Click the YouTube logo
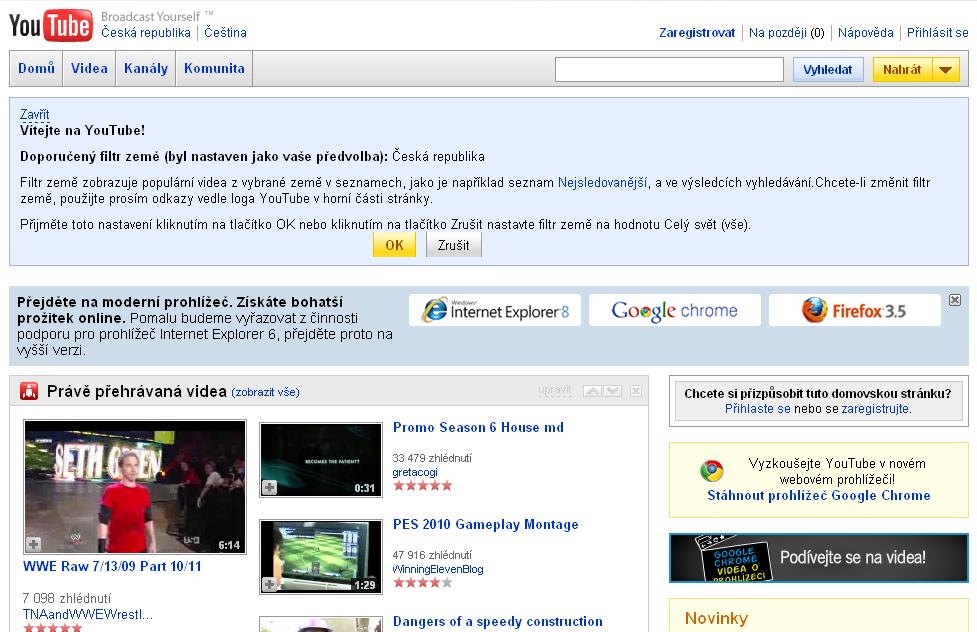The image size is (977, 632). (51, 24)
